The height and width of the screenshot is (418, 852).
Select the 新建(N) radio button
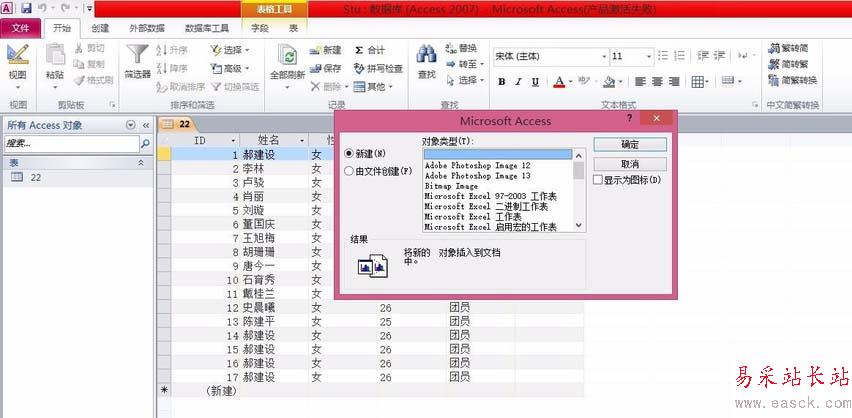[349, 154]
